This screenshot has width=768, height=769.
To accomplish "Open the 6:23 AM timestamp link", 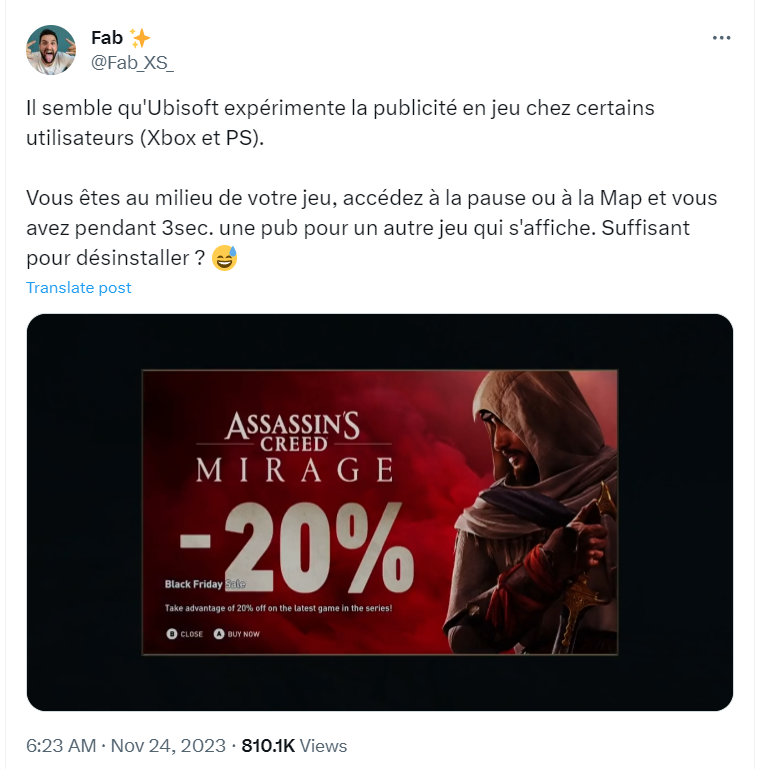I will point(61,745).
